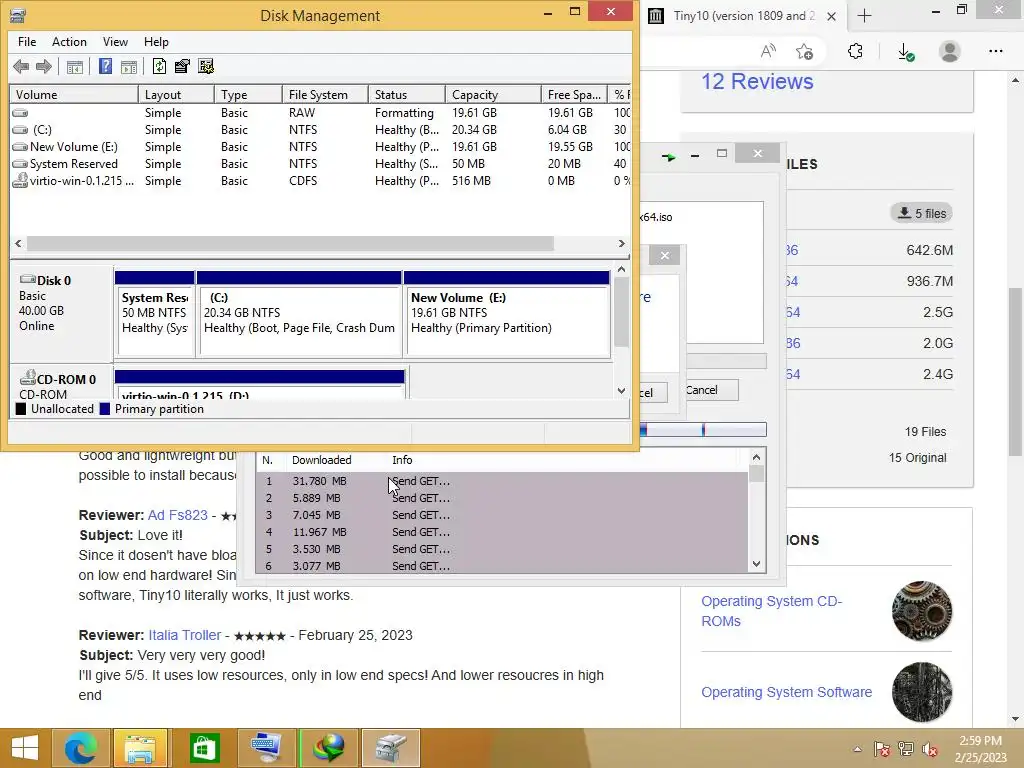Click the 5 files download button
1024x768 pixels.
[921, 214]
